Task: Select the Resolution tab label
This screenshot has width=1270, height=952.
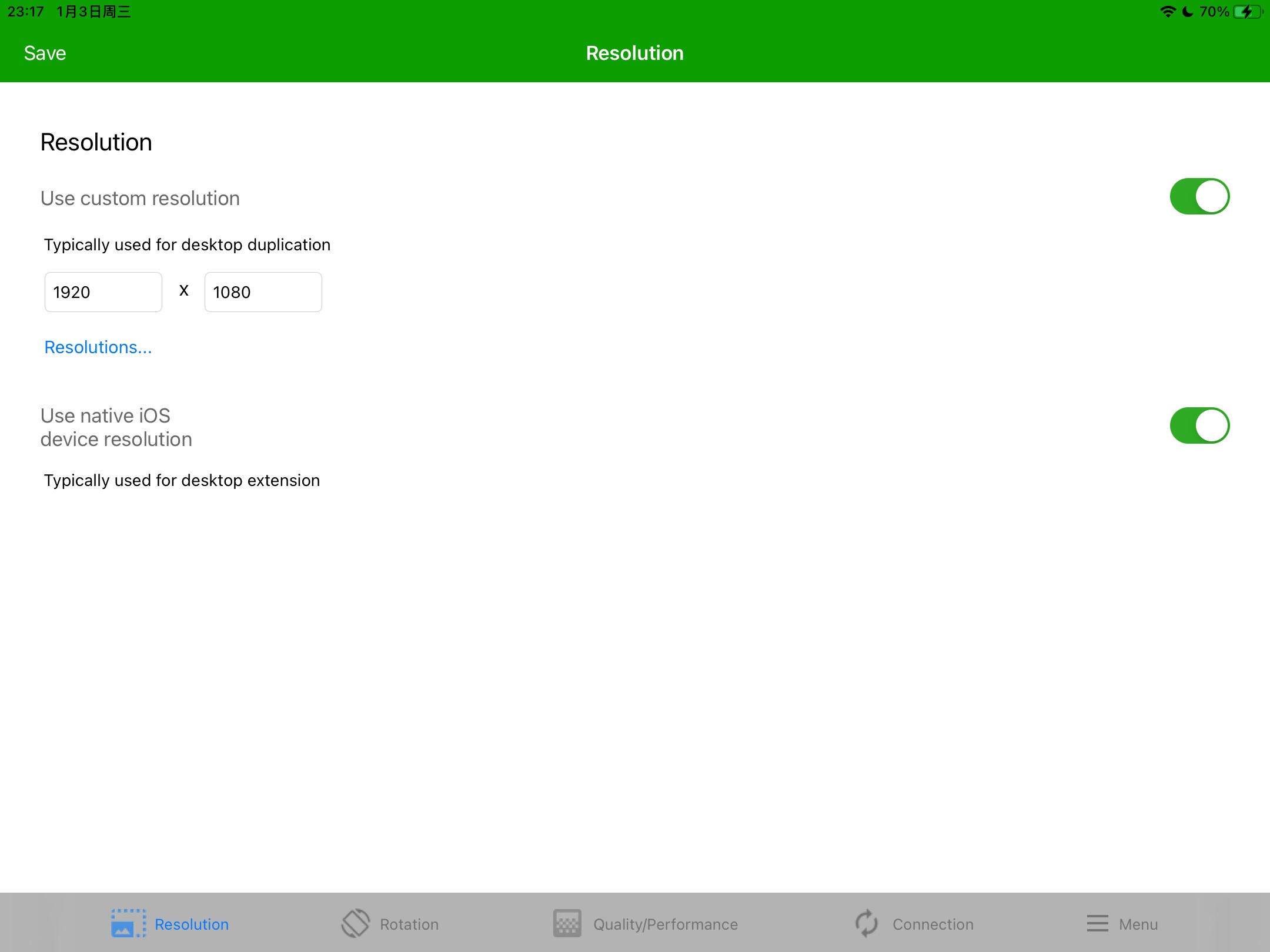Action: pos(192,924)
